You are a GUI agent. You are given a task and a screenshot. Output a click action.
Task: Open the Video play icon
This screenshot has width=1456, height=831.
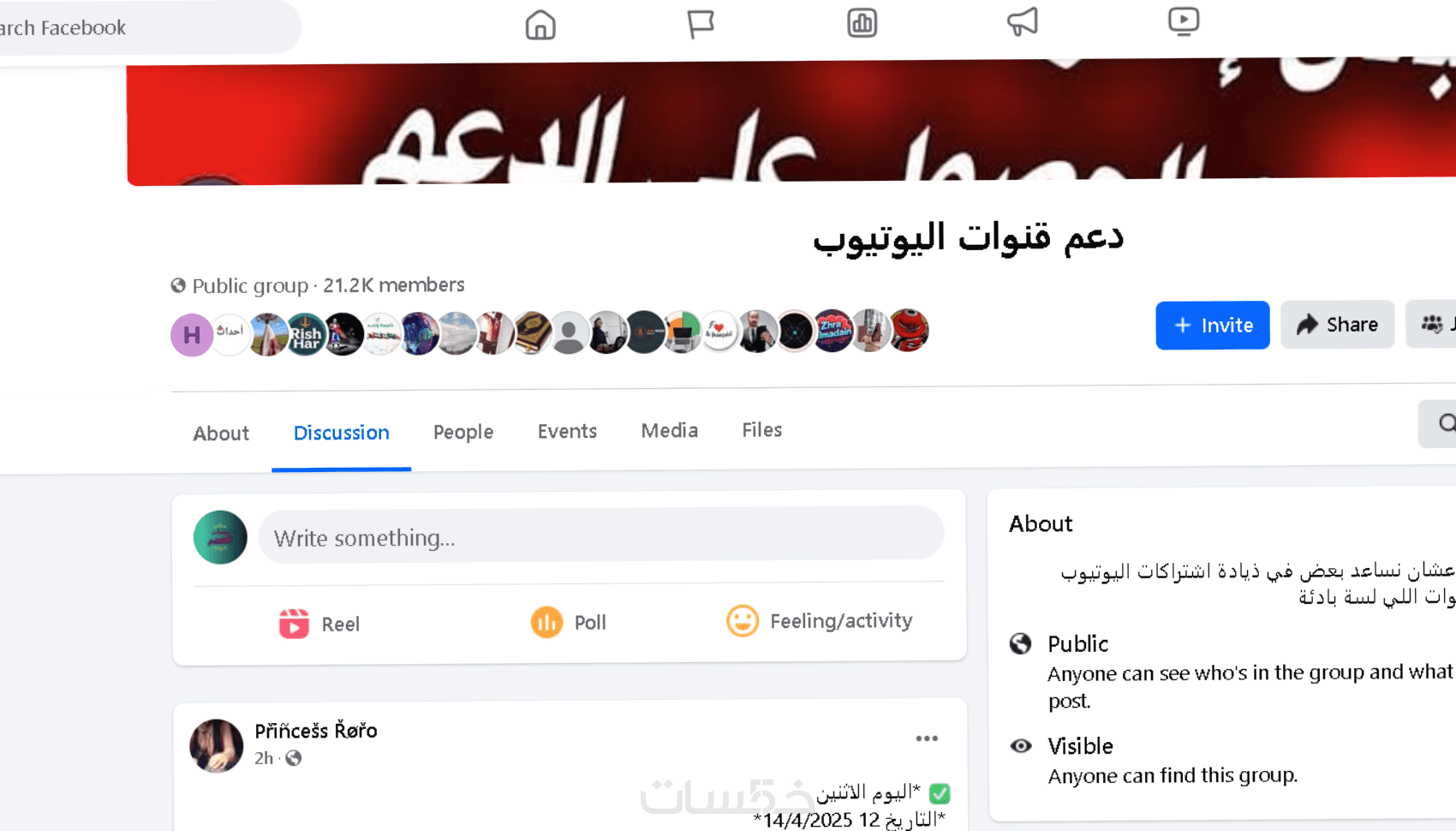[x=1184, y=21]
